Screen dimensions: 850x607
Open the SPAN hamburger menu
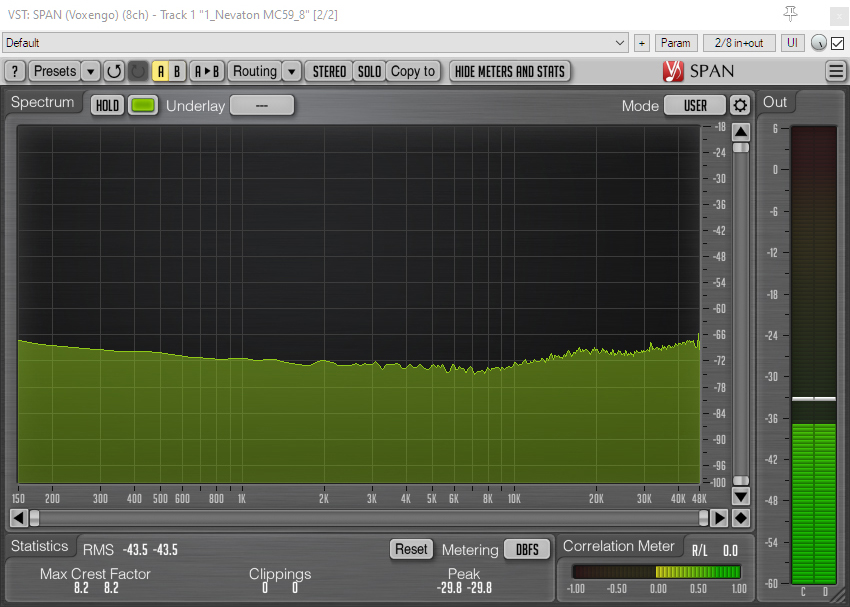point(836,71)
